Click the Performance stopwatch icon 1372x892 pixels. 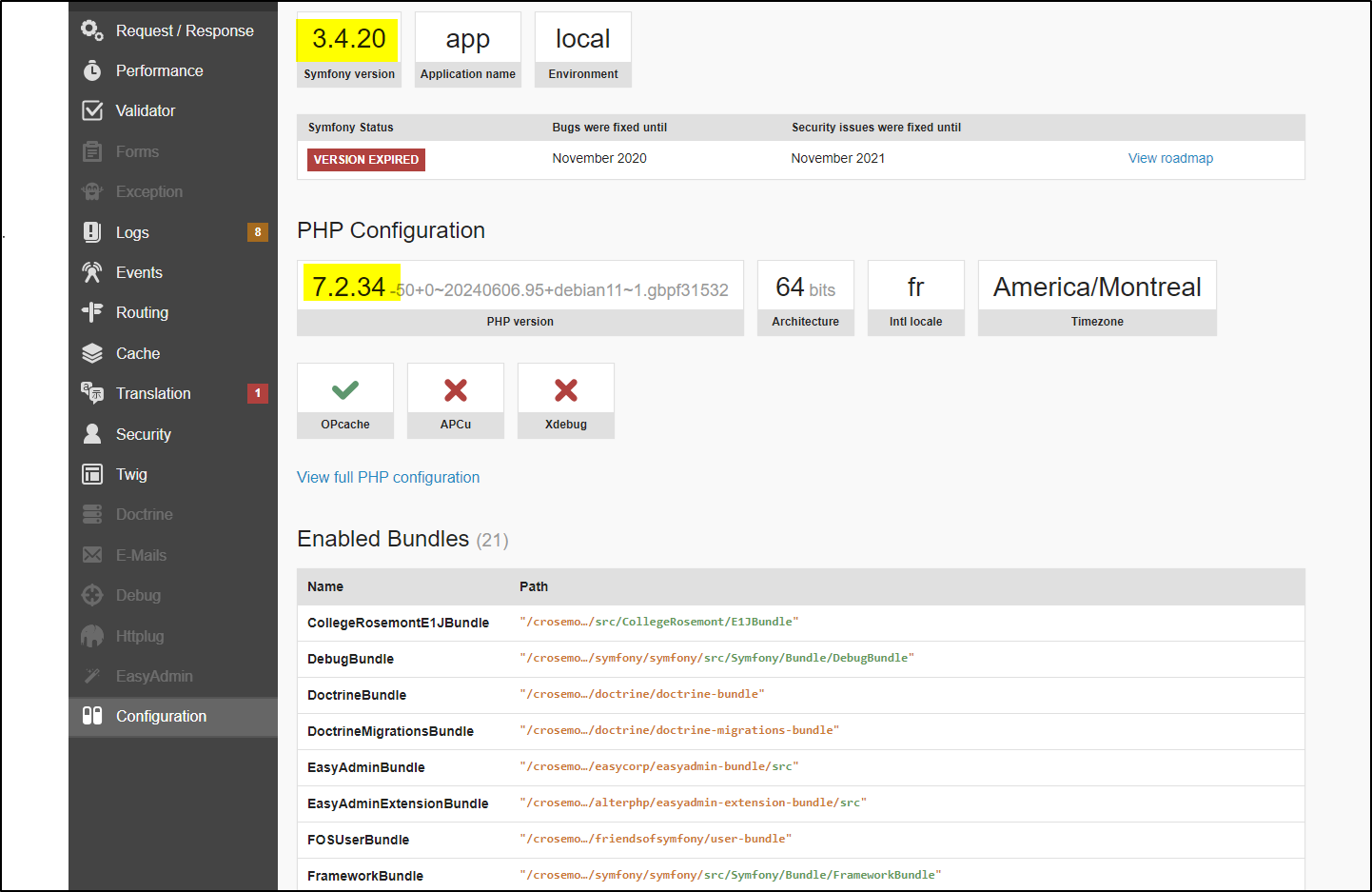coord(92,70)
